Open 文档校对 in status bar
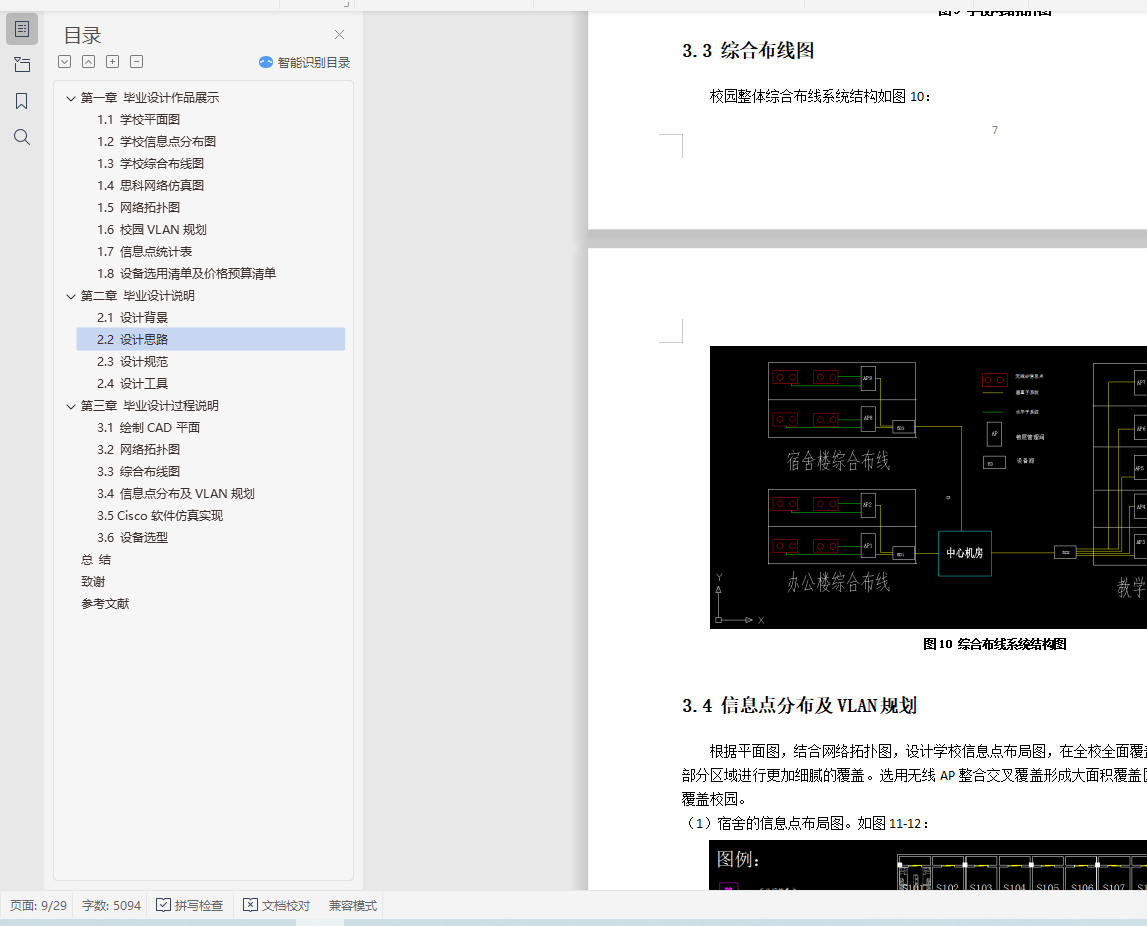1147x926 pixels. click(277, 906)
